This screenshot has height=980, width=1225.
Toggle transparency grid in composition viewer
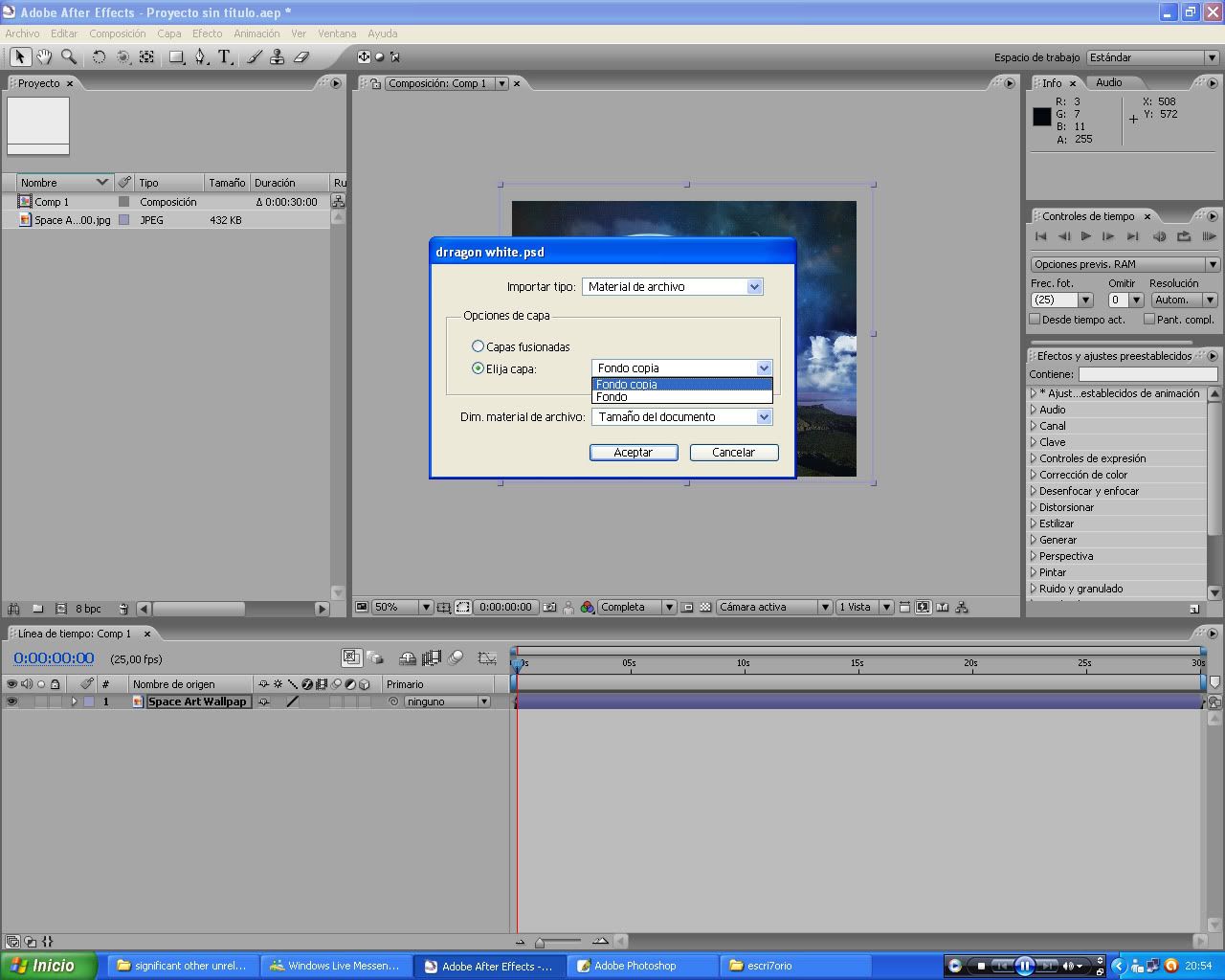705,608
